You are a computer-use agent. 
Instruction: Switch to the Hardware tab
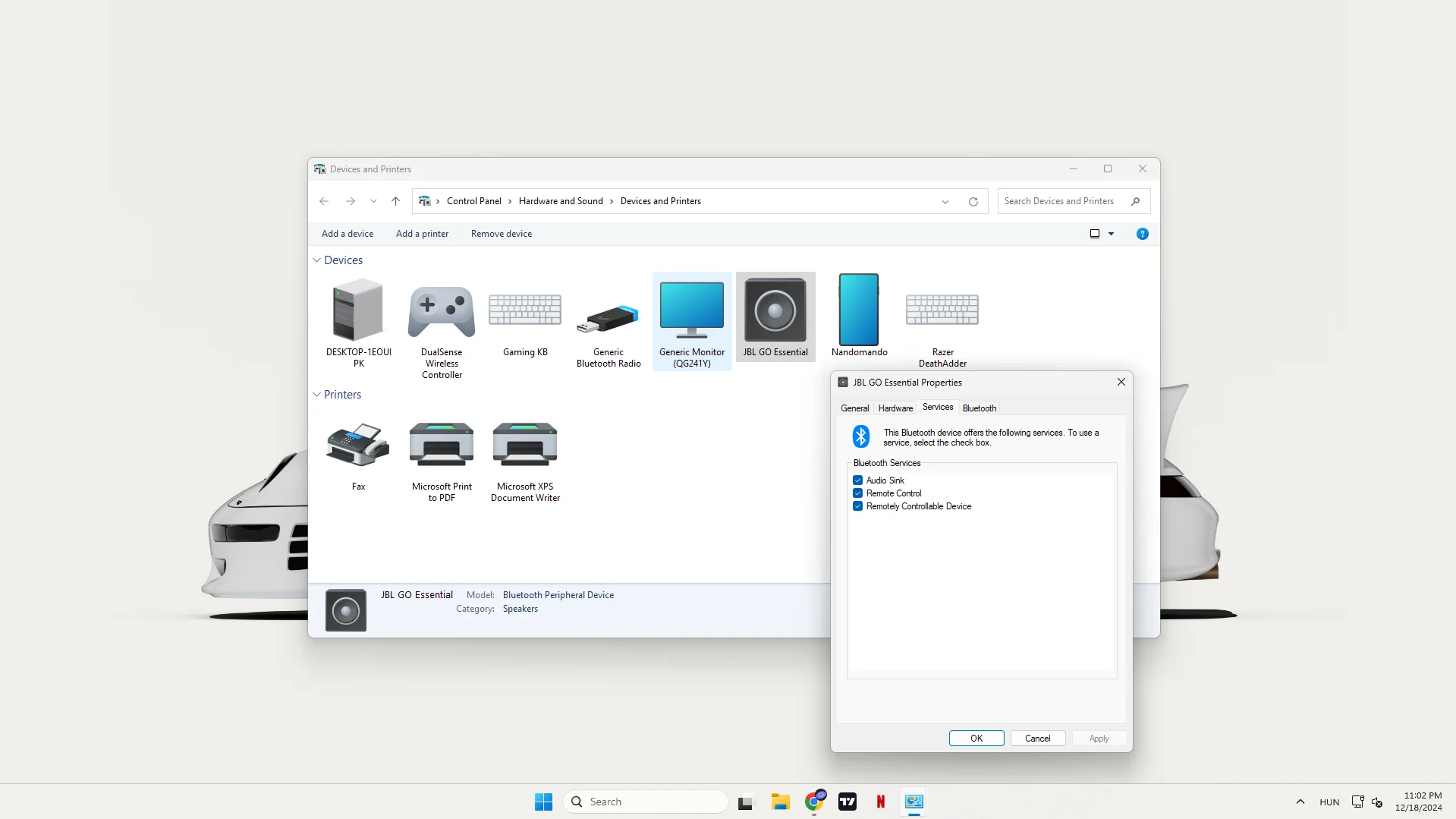pyautogui.click(x=895, y=408)
